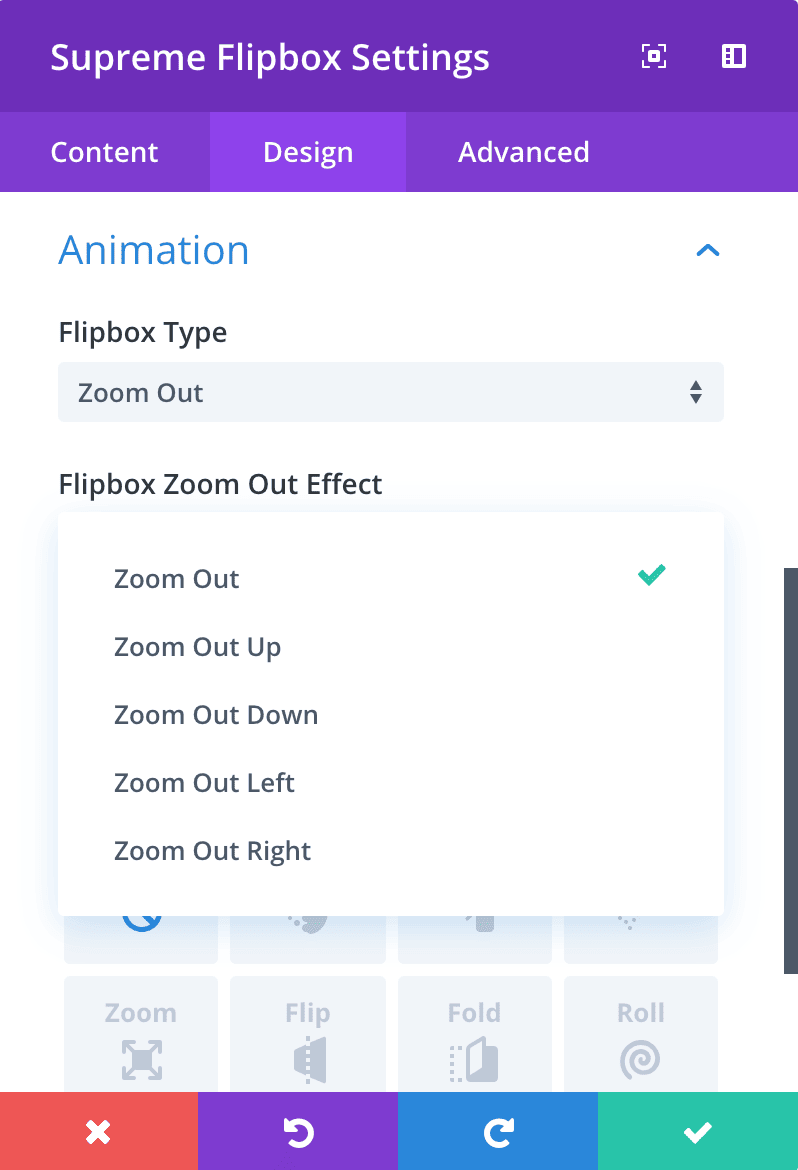Image resolution: width=798 pixels, height=1170 pixels.
Task: Click the purple undo arrow button
Action: (298, 1131)
